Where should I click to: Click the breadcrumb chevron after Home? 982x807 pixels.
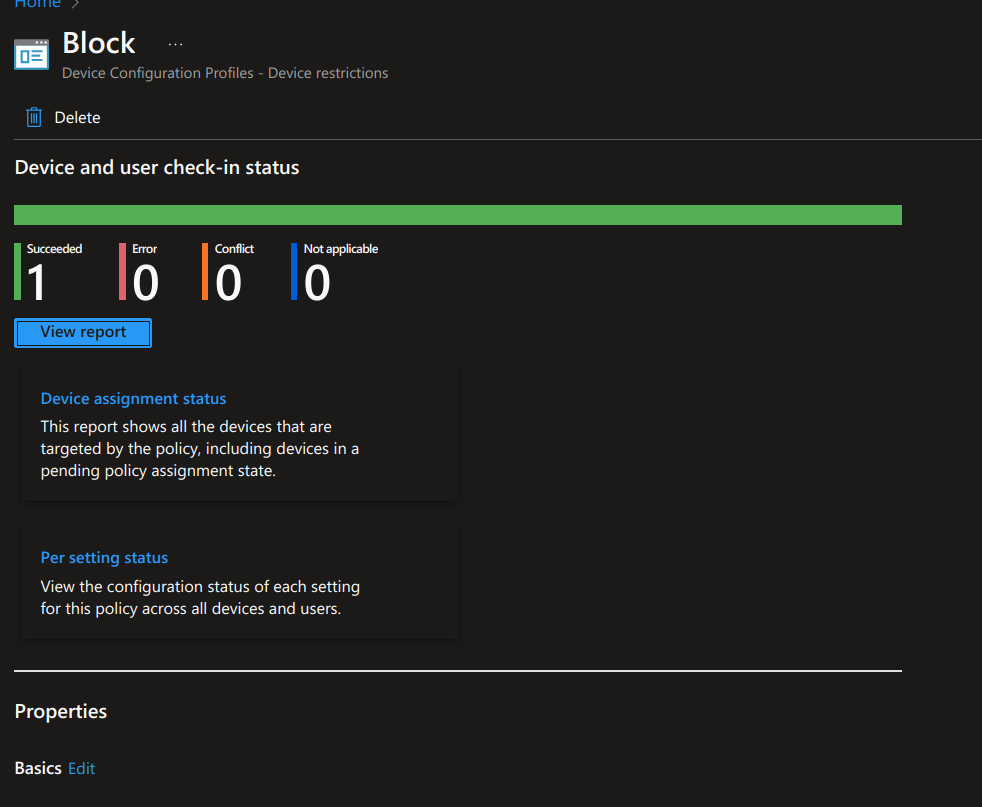(75, 4)
